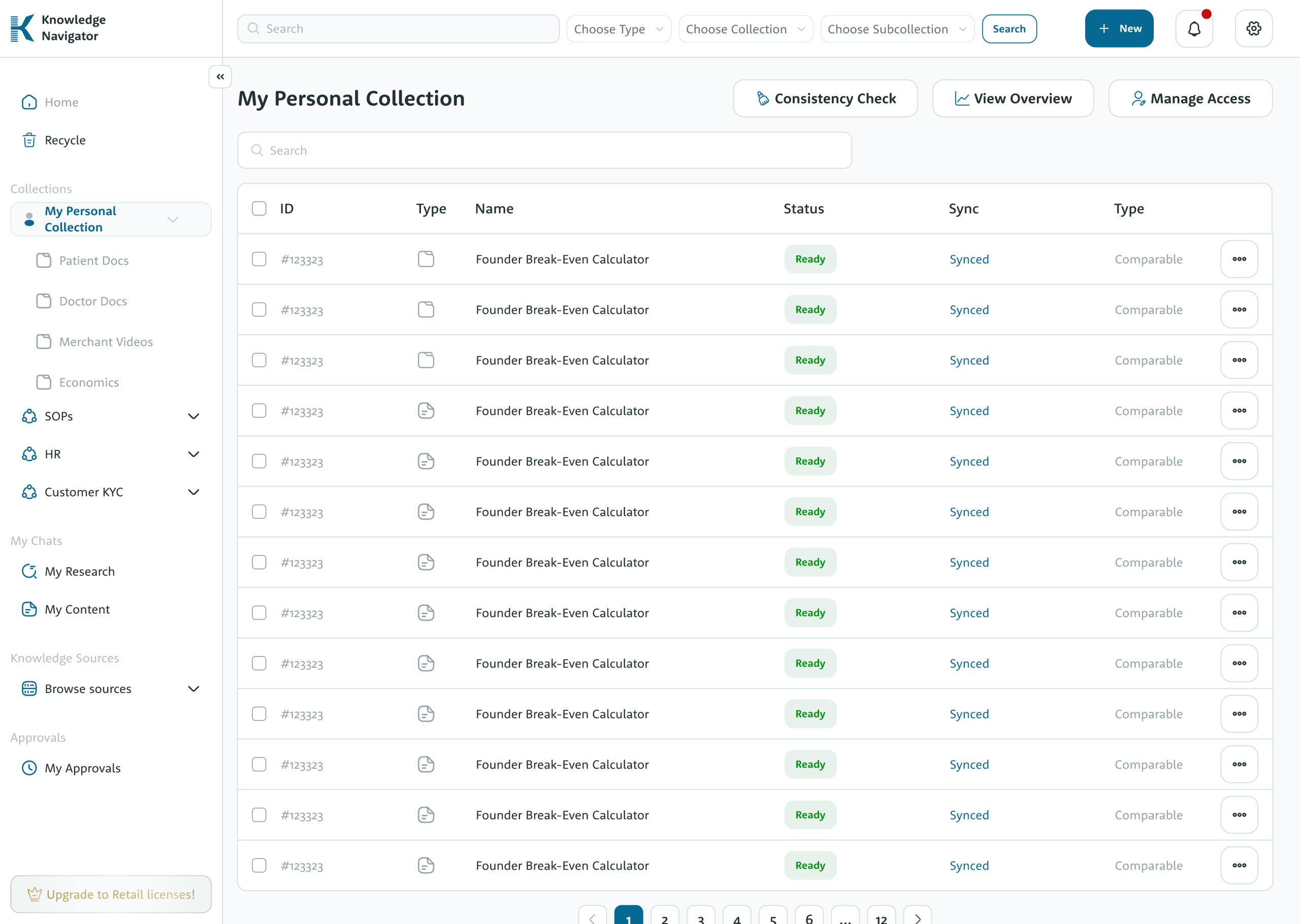This screenshot has width=1300, height=924.
Task: Open the Knowledge Navigator logo
Action: pyautogui.click(x=23, y=28)
